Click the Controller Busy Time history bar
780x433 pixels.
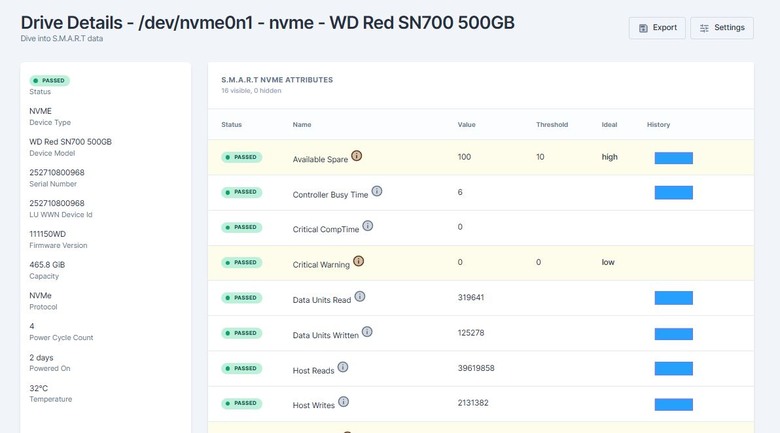(x=674, y=193)
